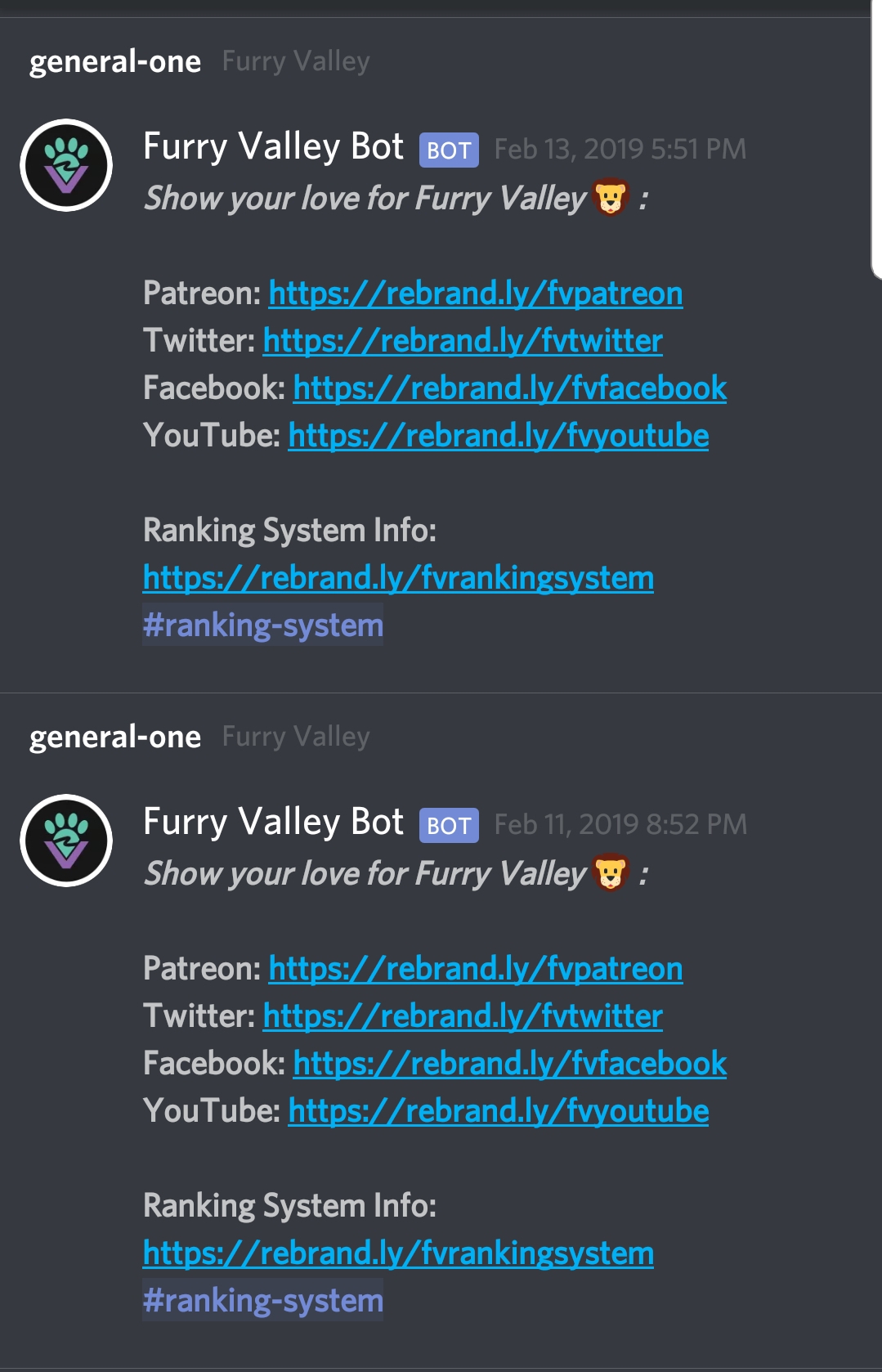Open Patreon link in Feb 11 message

point(476,969)
